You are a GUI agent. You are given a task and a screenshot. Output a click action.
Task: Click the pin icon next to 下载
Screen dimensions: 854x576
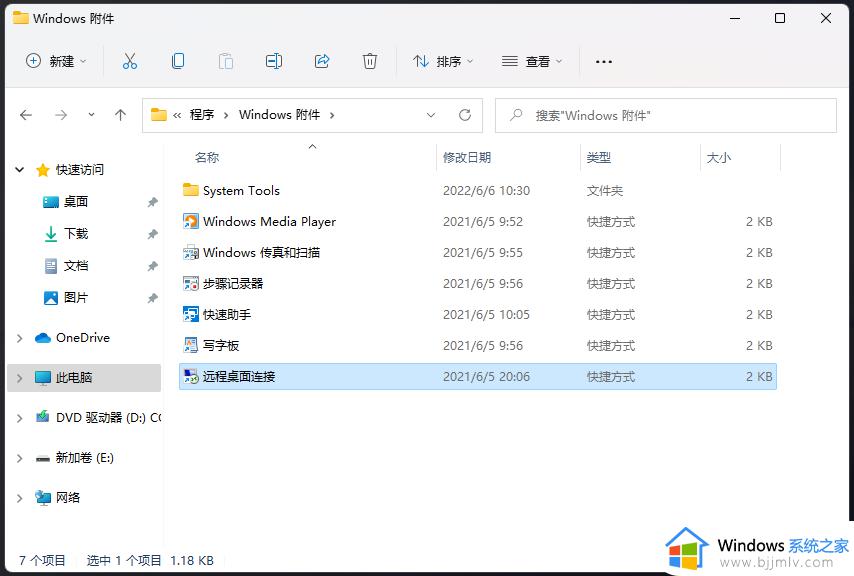tap(152, 234)
